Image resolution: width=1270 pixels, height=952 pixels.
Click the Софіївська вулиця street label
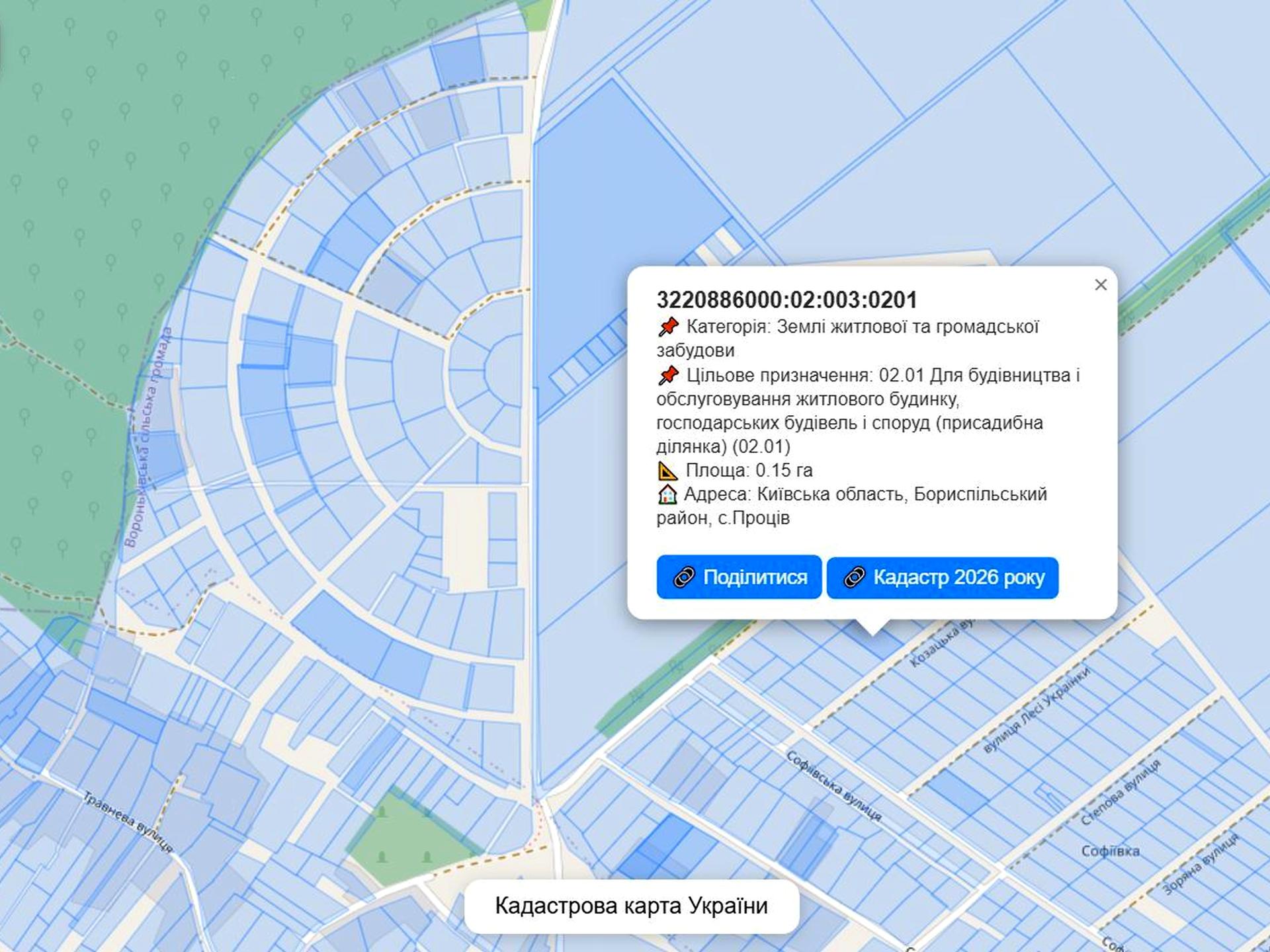(x=833, y=785)
